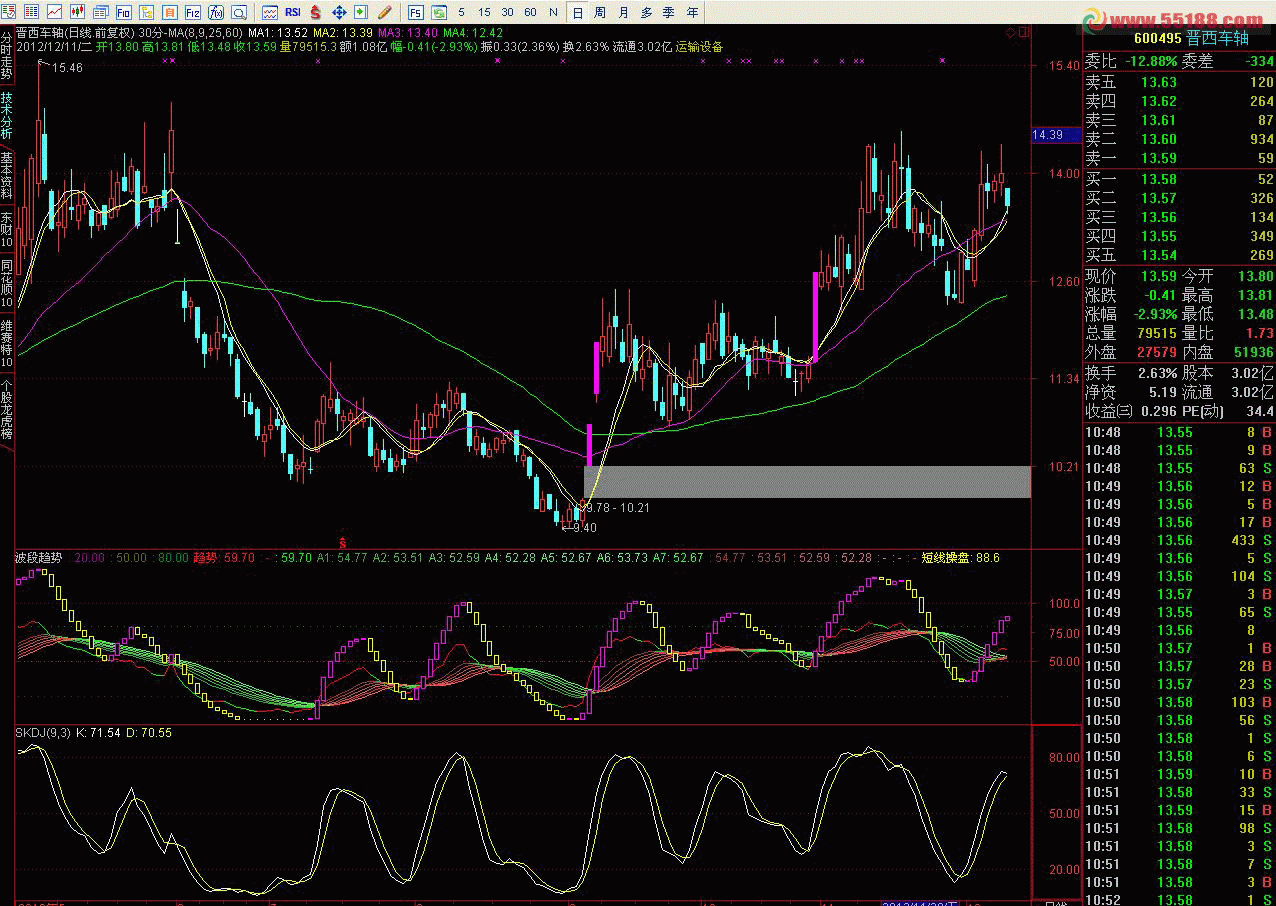Click the green arrow export icon
Image resolution: width=1276 pixels, height=906 pixels.
(x=361, y=12)
